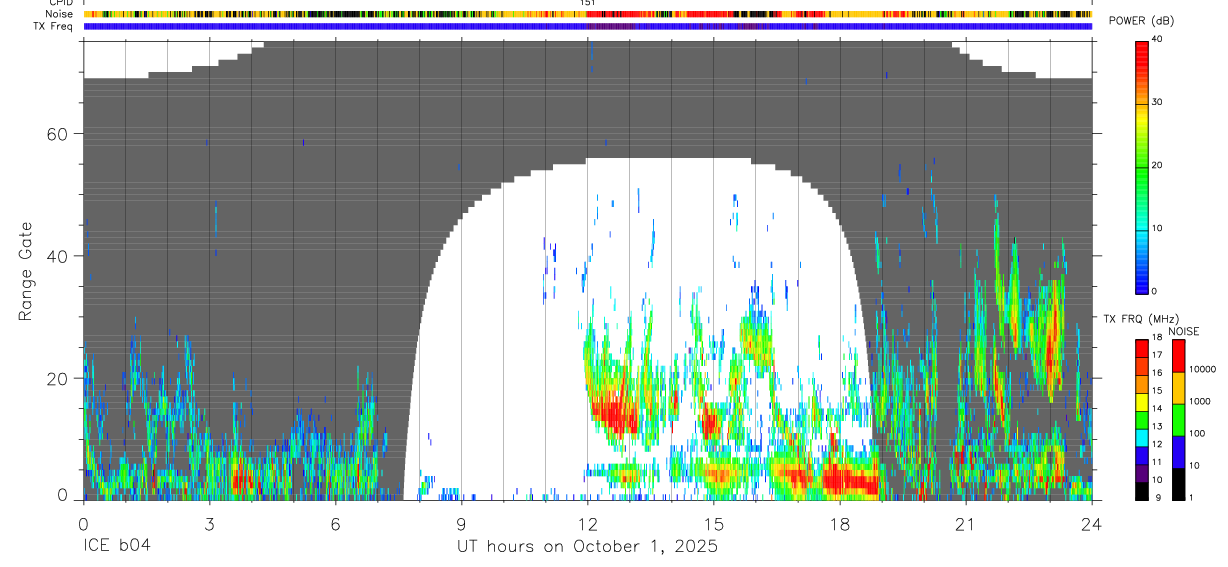Image resolution: width=1228 pixels, height=567 pixels.
Task: Click the 9 label on the TX FRQ legend
Action: 1156,496
